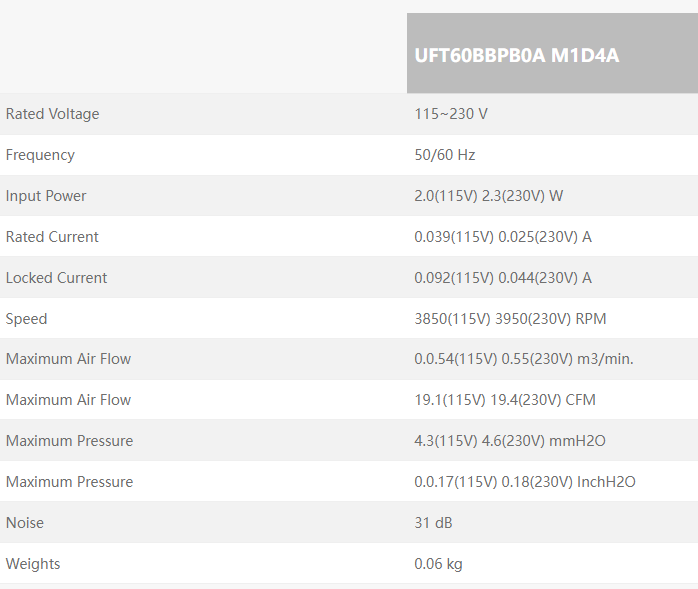
Task: Select the Locked Current row label
Action: coord(56,278)
